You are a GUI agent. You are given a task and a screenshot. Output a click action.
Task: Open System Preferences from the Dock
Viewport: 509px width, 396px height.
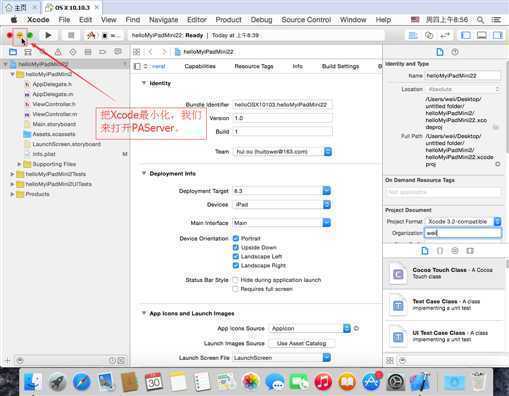(x=396, y=382)
